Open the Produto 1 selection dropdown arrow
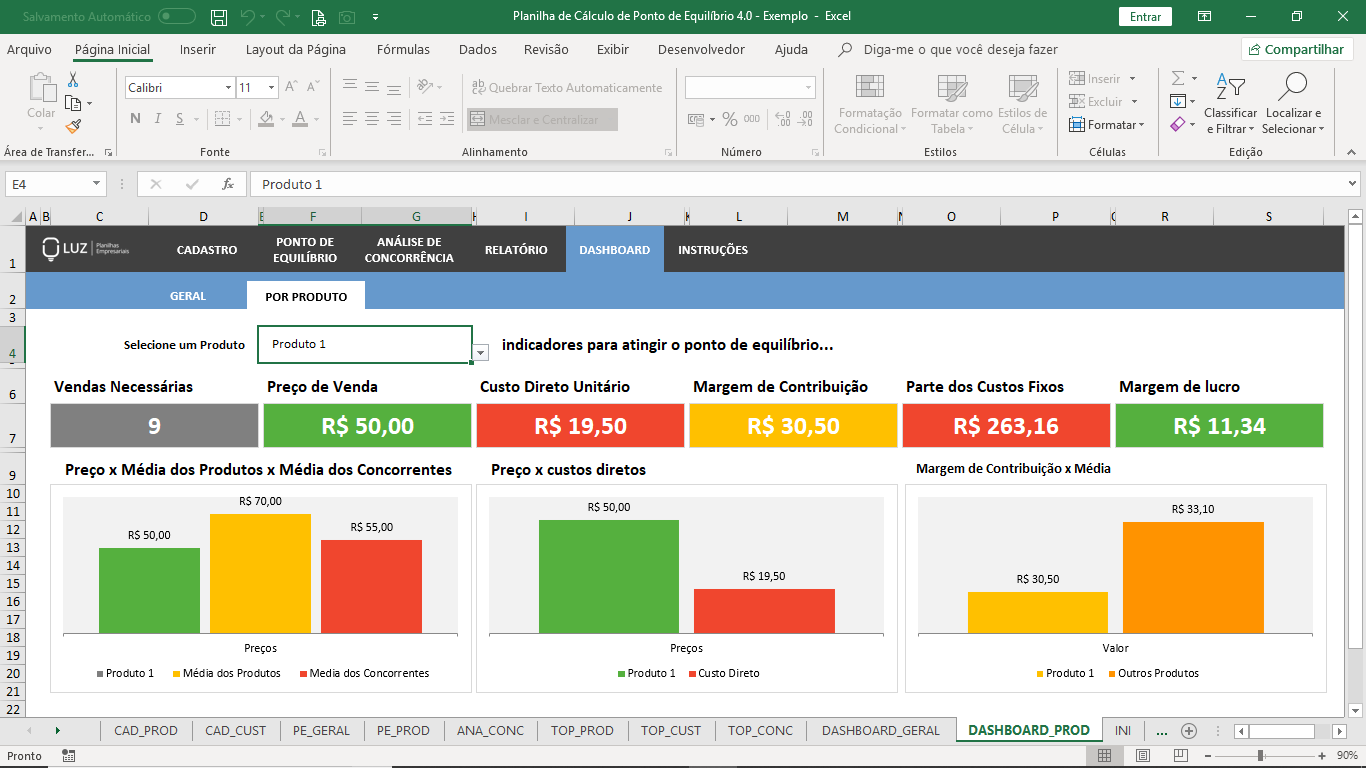 (x=481, y=352)
